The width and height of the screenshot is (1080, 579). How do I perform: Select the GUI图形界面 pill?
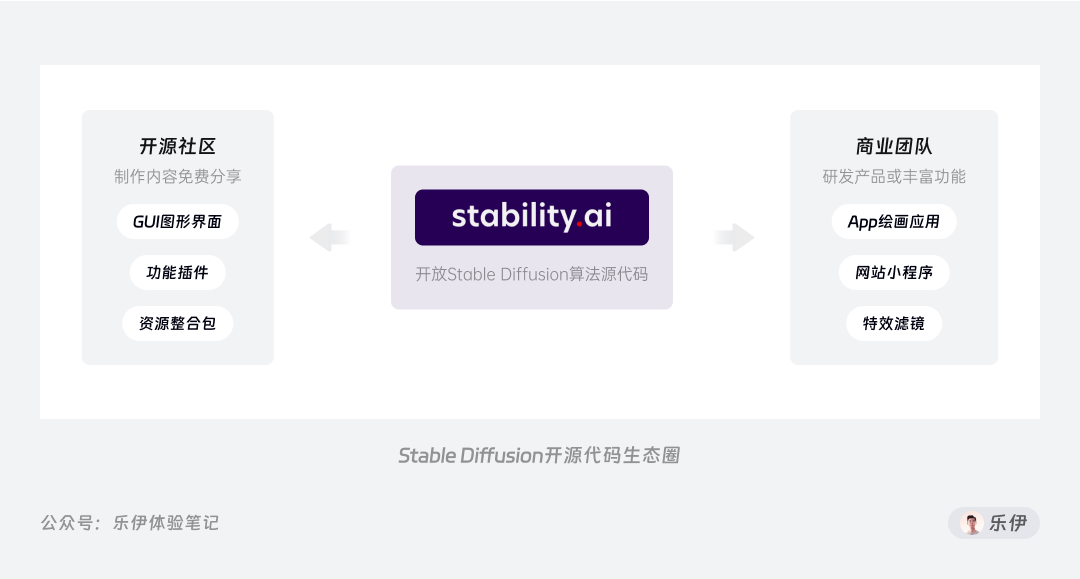click(178, 222)
